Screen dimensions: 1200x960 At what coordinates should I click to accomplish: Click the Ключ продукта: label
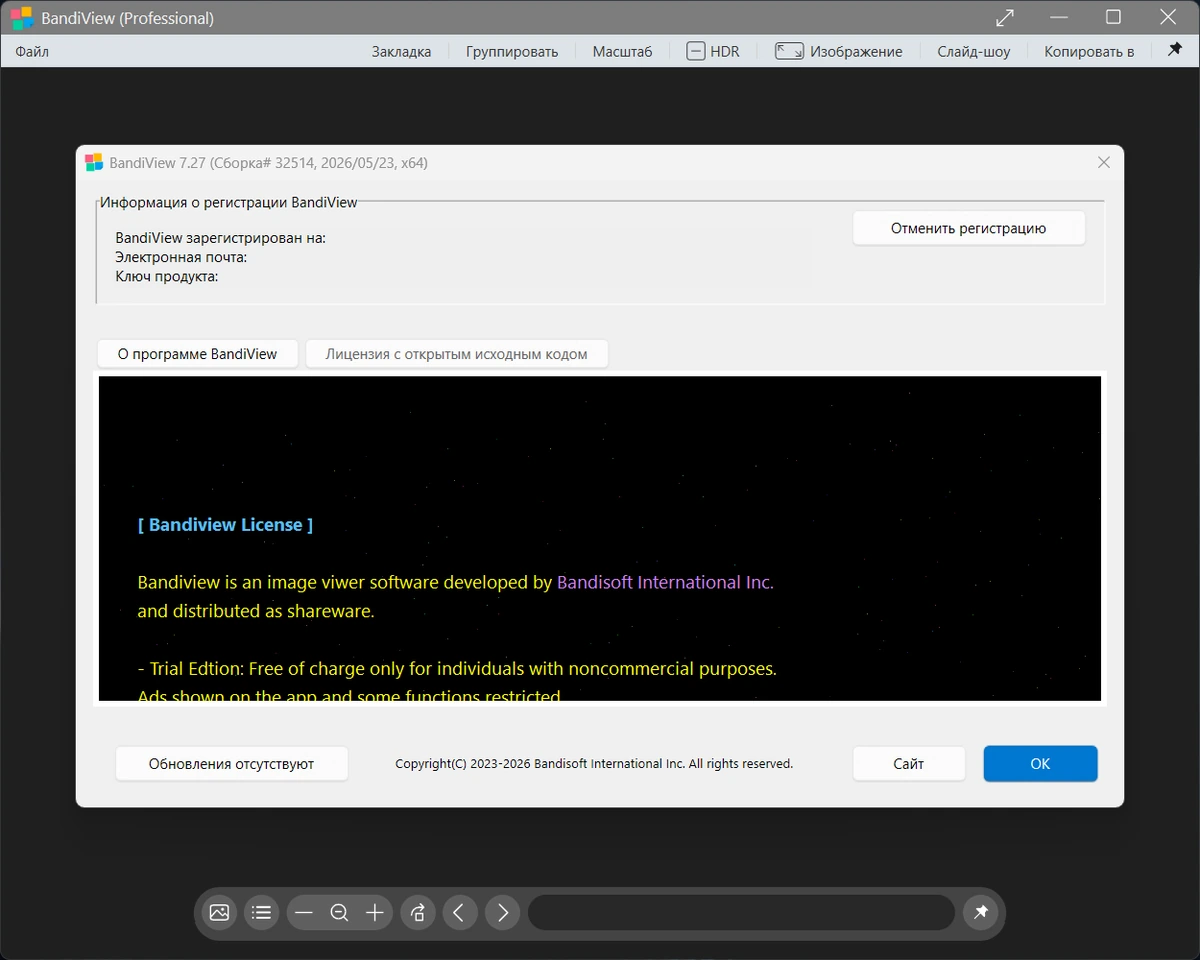[167, 276]
